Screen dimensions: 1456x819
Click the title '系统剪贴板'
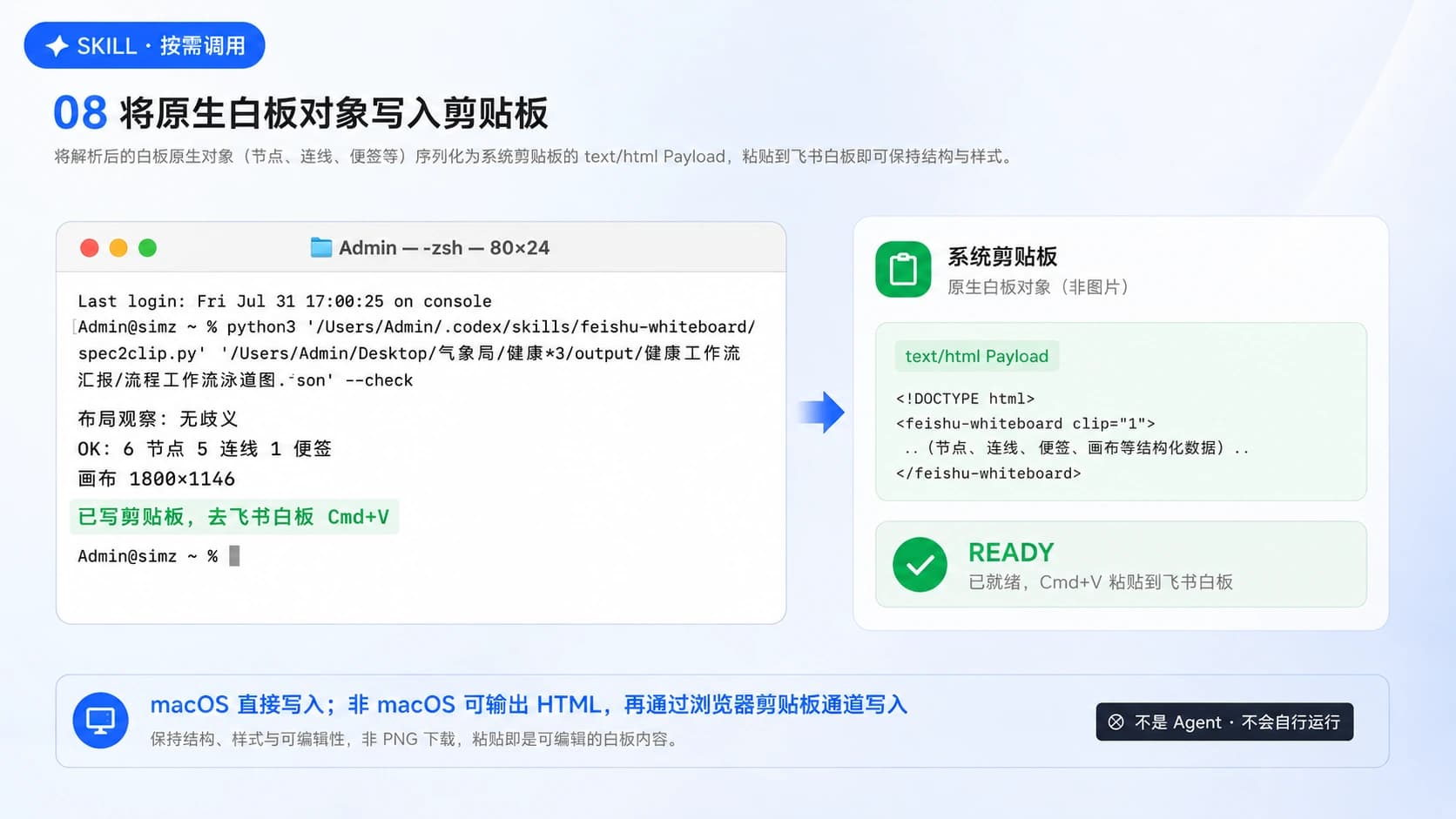1002,257
